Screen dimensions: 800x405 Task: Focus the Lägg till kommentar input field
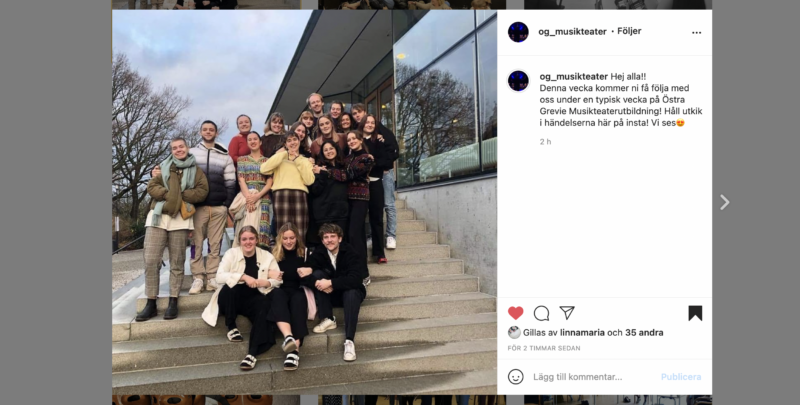coord(594,377)
